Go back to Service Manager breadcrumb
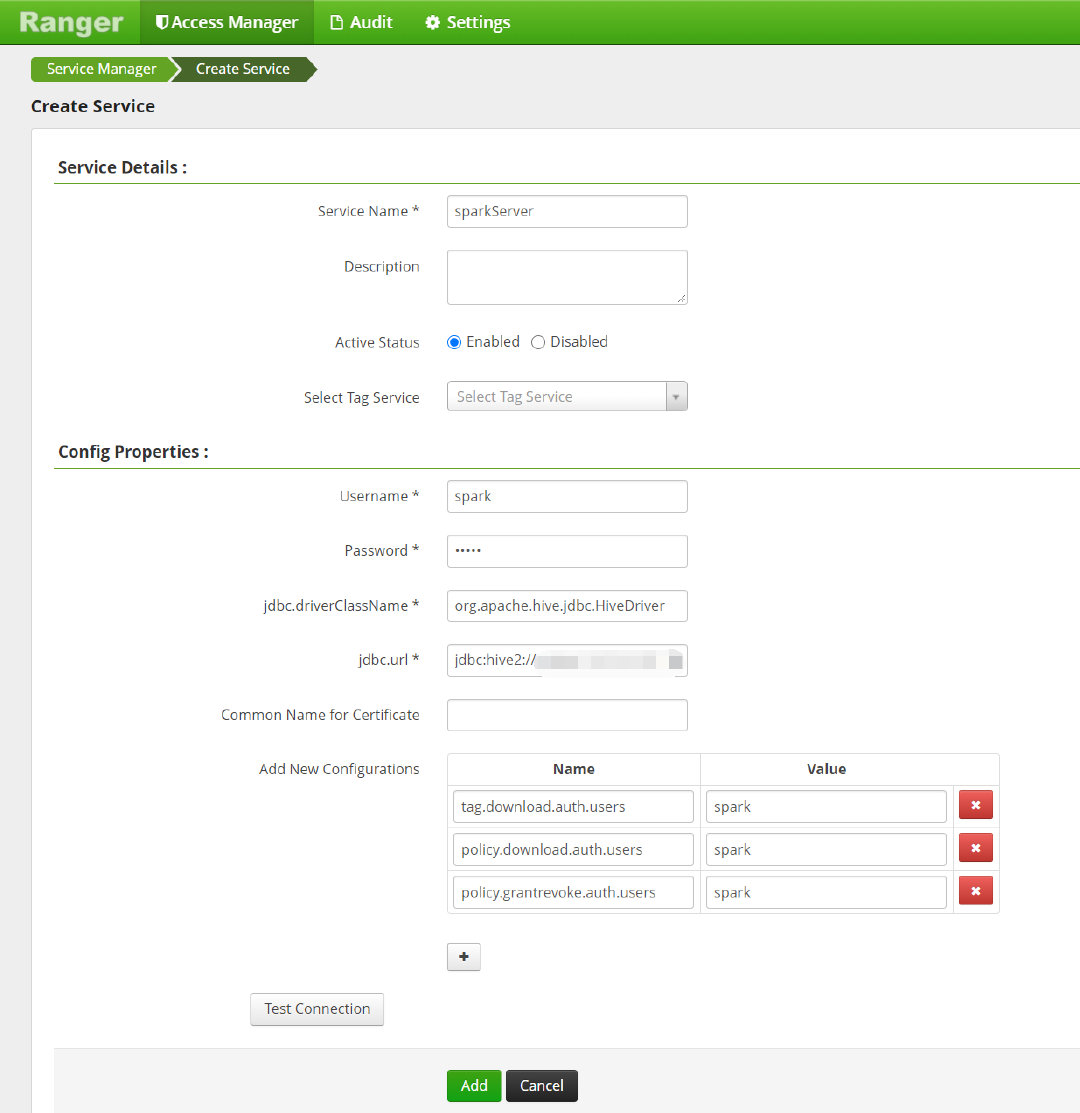 [x=101, y=69]
